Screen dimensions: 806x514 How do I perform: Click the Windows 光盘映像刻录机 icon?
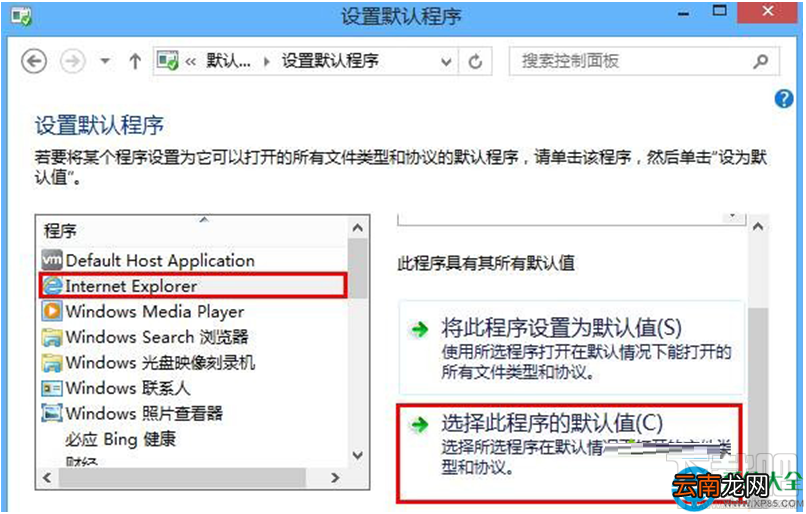[x=51, y=363]
